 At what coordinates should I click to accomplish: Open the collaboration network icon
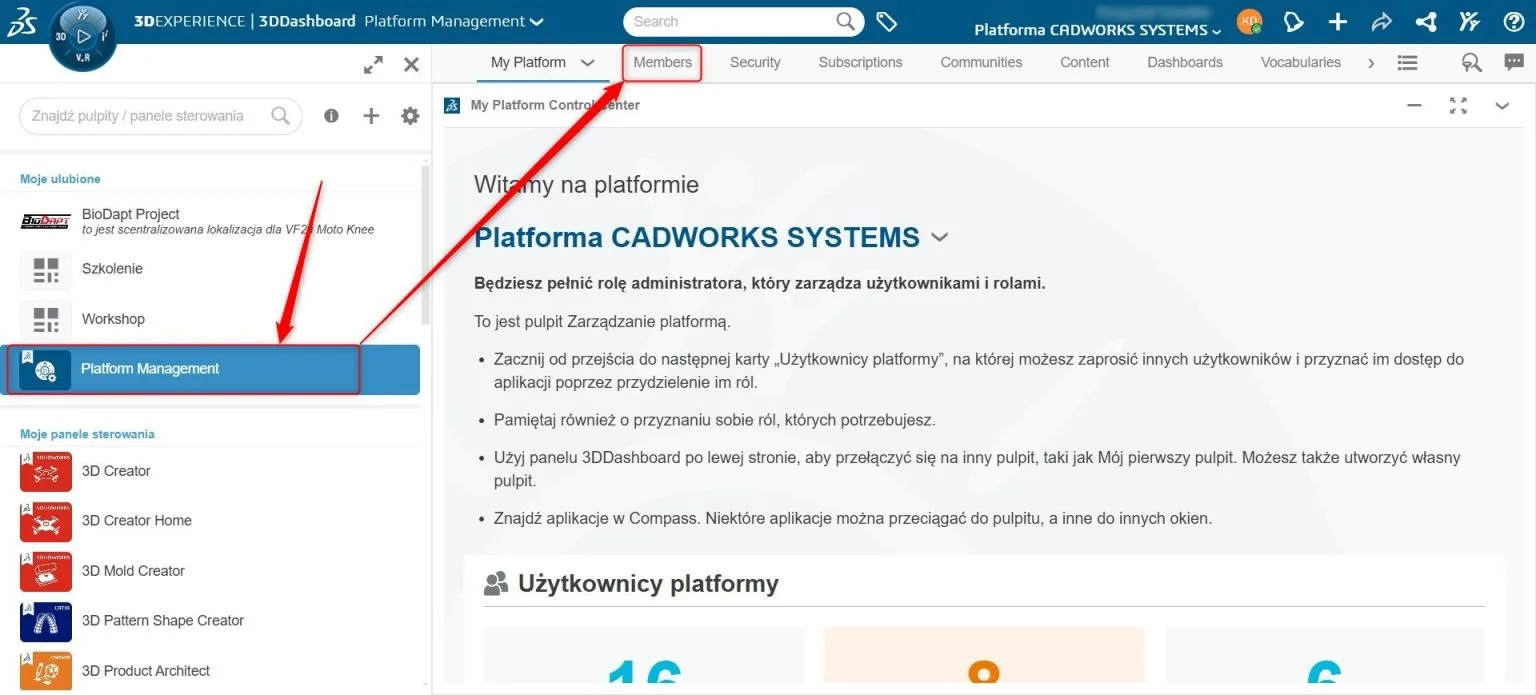coord(1426,21)
